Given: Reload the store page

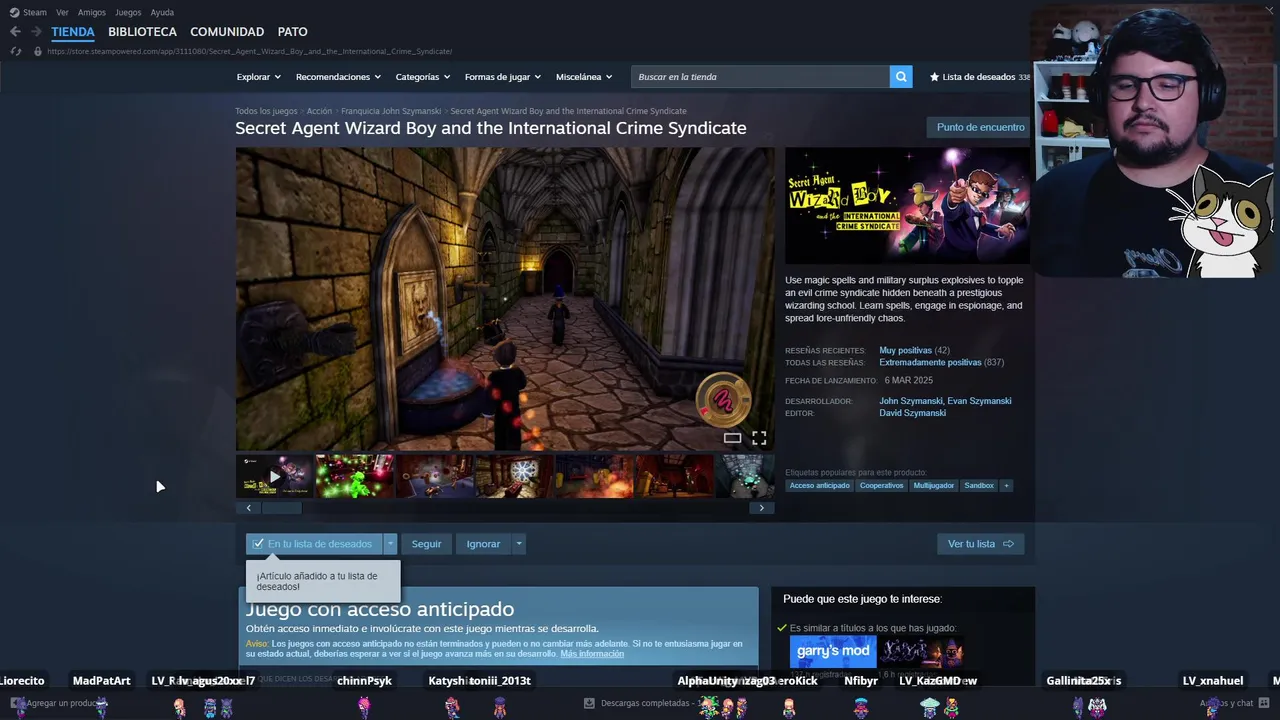Looking at the screenshot, I should (15, 51).
